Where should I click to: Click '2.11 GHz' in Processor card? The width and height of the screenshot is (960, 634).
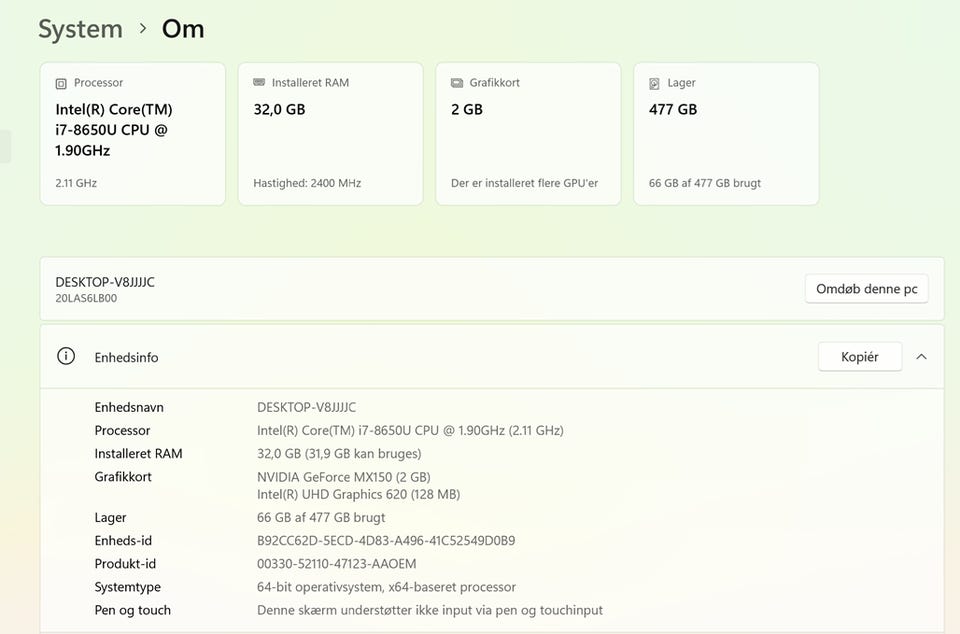pos(76,183)
